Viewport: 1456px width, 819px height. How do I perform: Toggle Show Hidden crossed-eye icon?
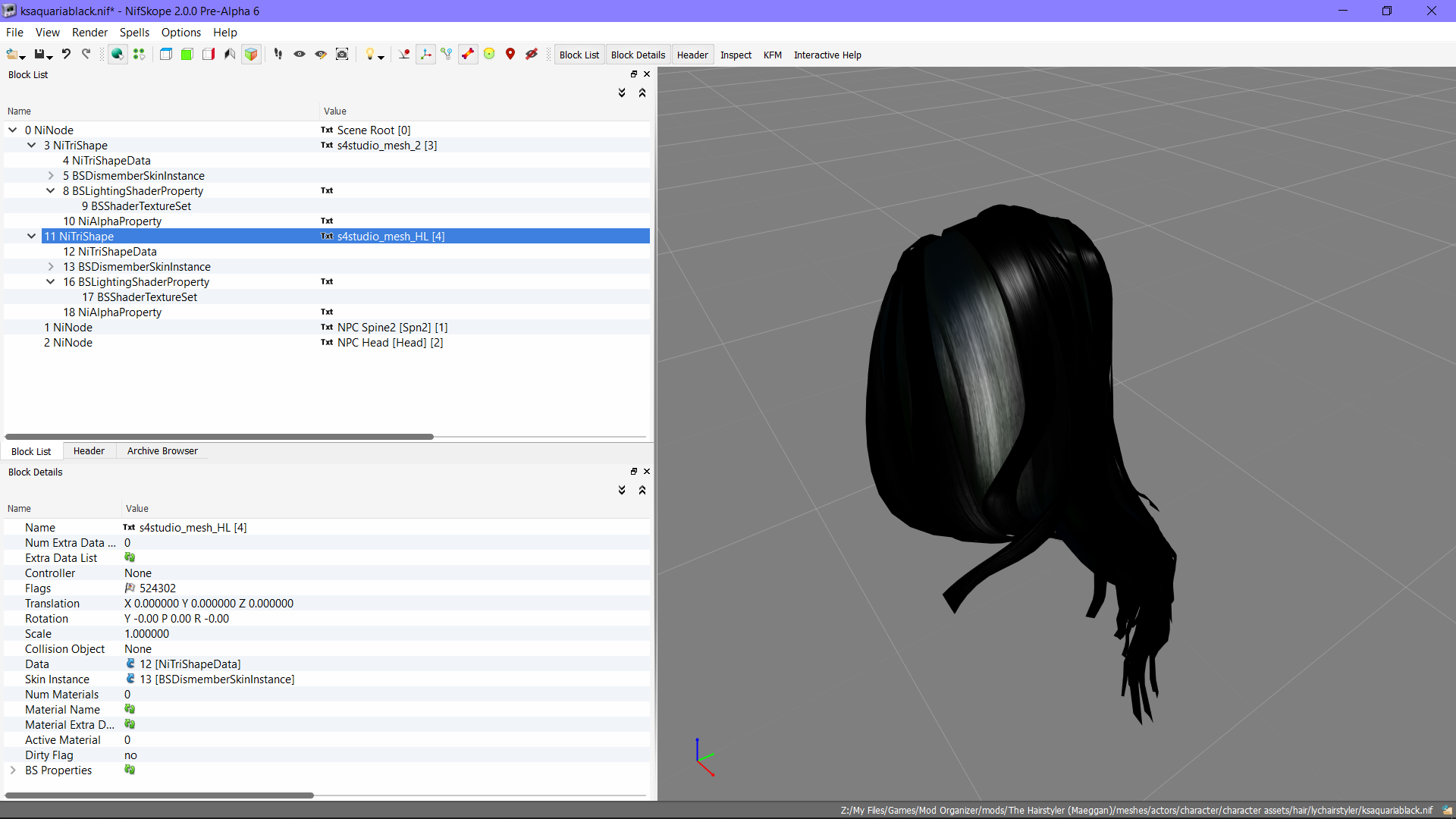pos(532,54)
